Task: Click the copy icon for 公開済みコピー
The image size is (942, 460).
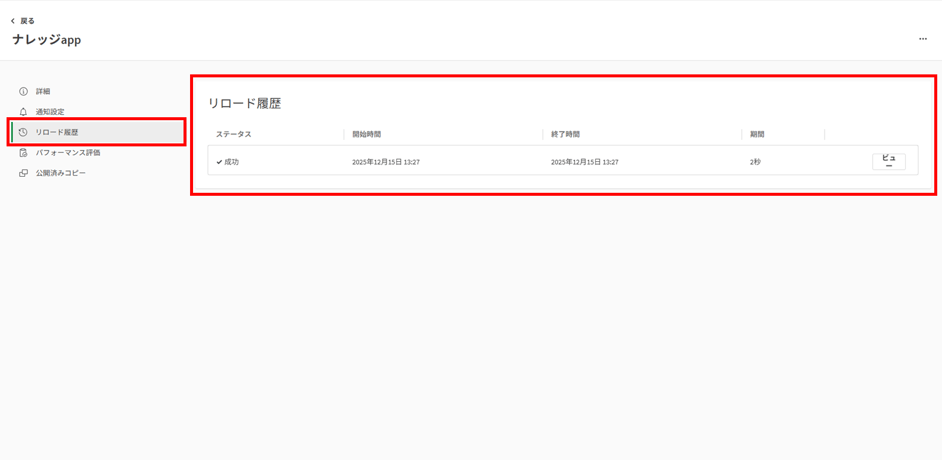Action: pos(24,173)
